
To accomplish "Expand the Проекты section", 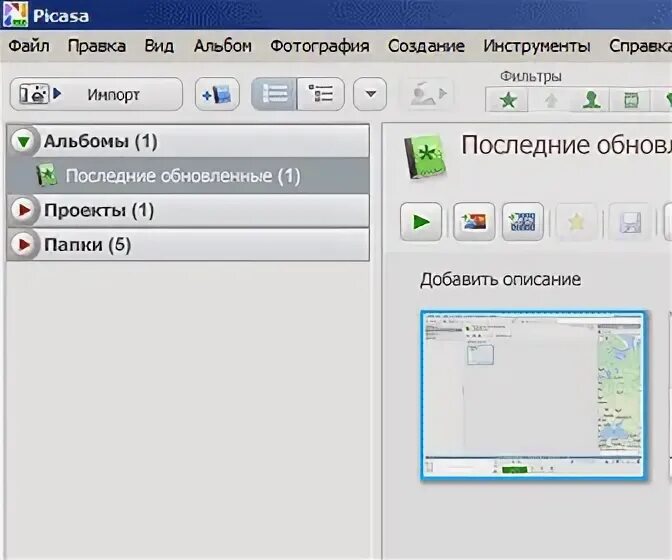I will [x=24, y=210].
